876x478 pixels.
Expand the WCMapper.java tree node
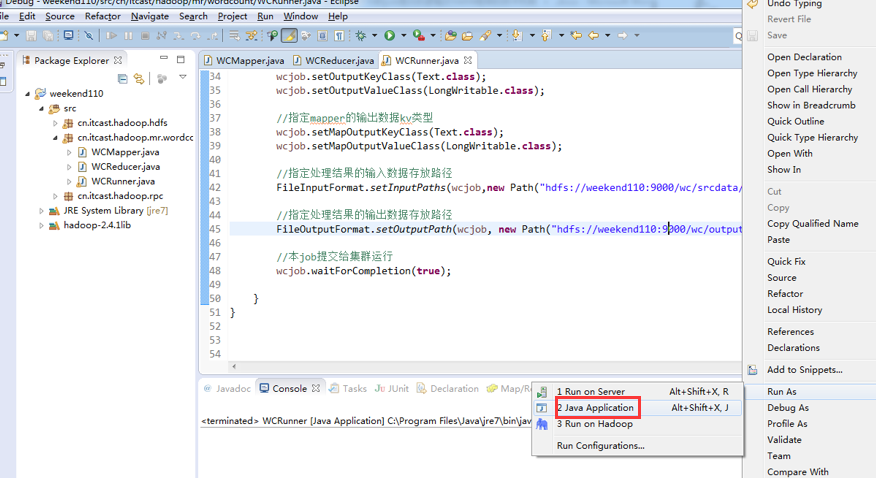[x=69, y=152]
